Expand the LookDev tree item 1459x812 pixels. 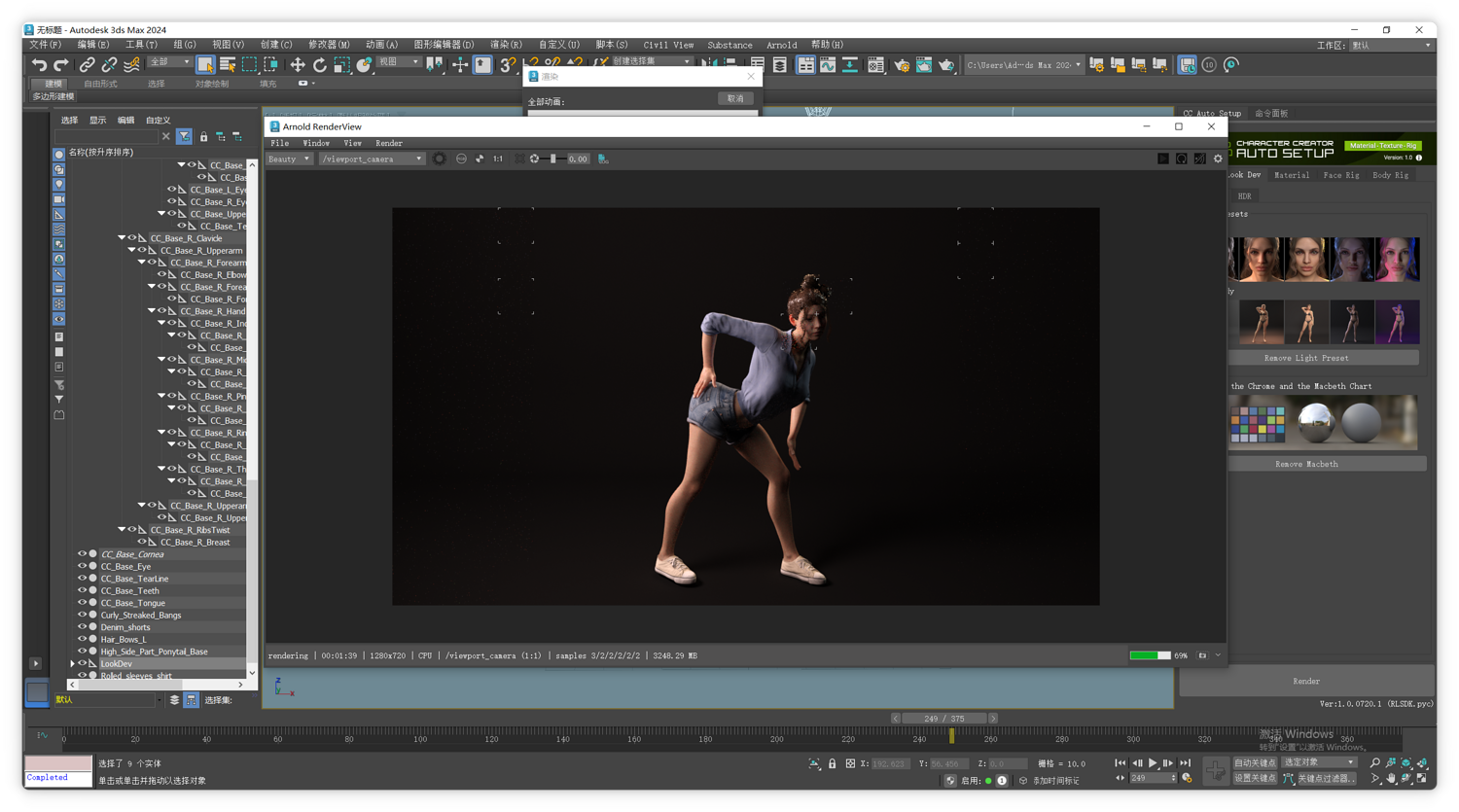[72, 663]
